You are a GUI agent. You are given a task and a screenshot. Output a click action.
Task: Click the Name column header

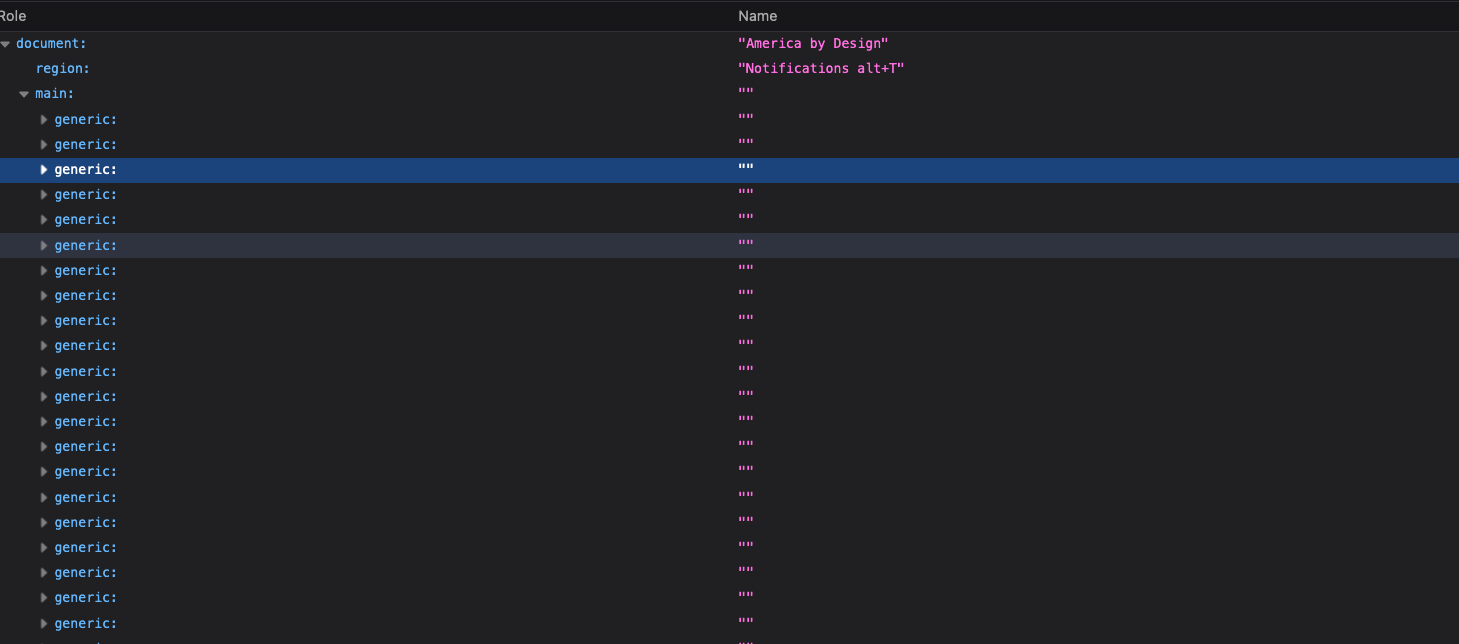(757, 16)
